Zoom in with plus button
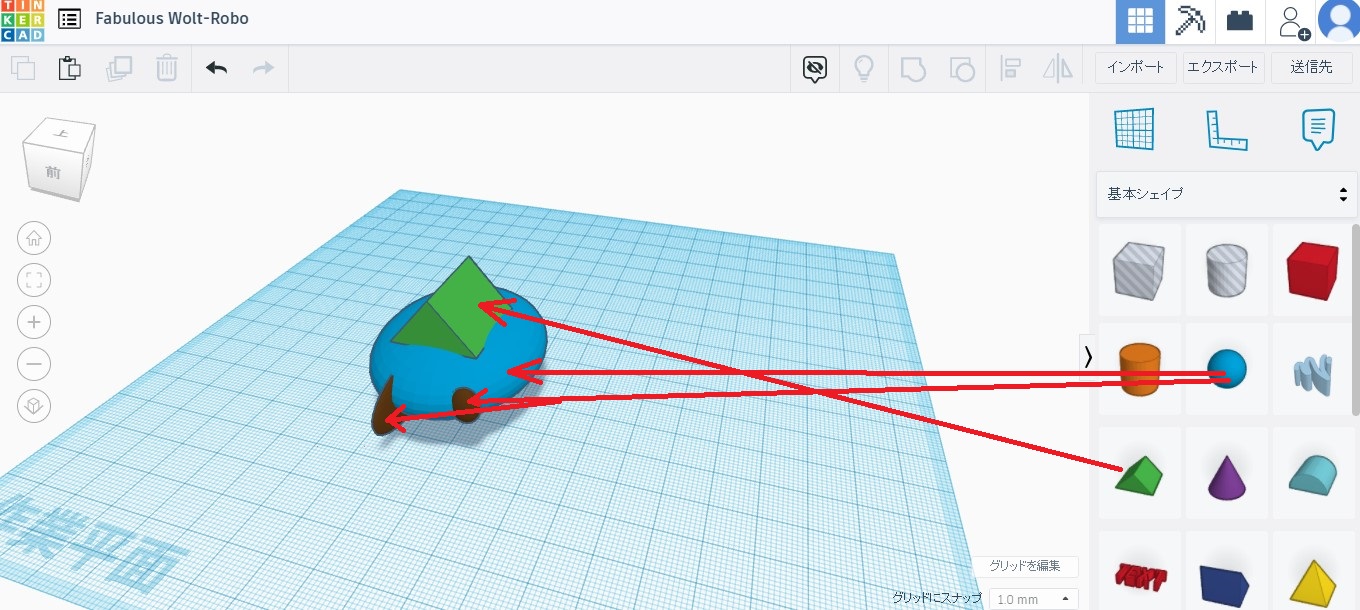The height and width of the screenshot is (610, 1360). (x=34, y=322)
